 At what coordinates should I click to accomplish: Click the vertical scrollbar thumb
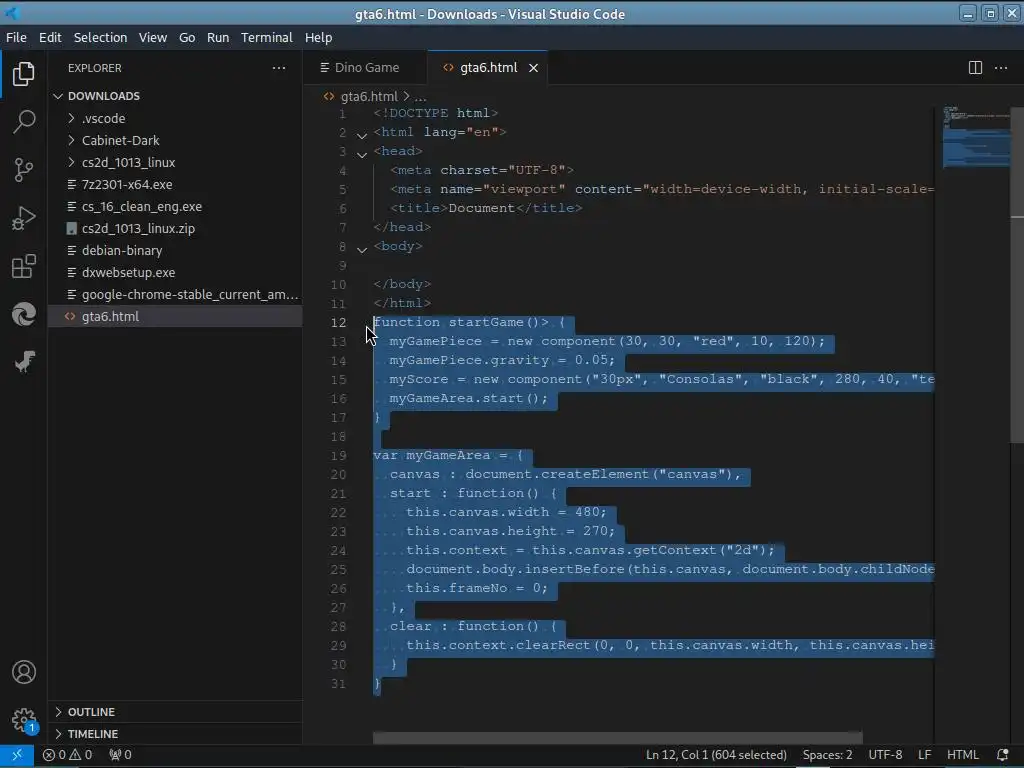1017,274
